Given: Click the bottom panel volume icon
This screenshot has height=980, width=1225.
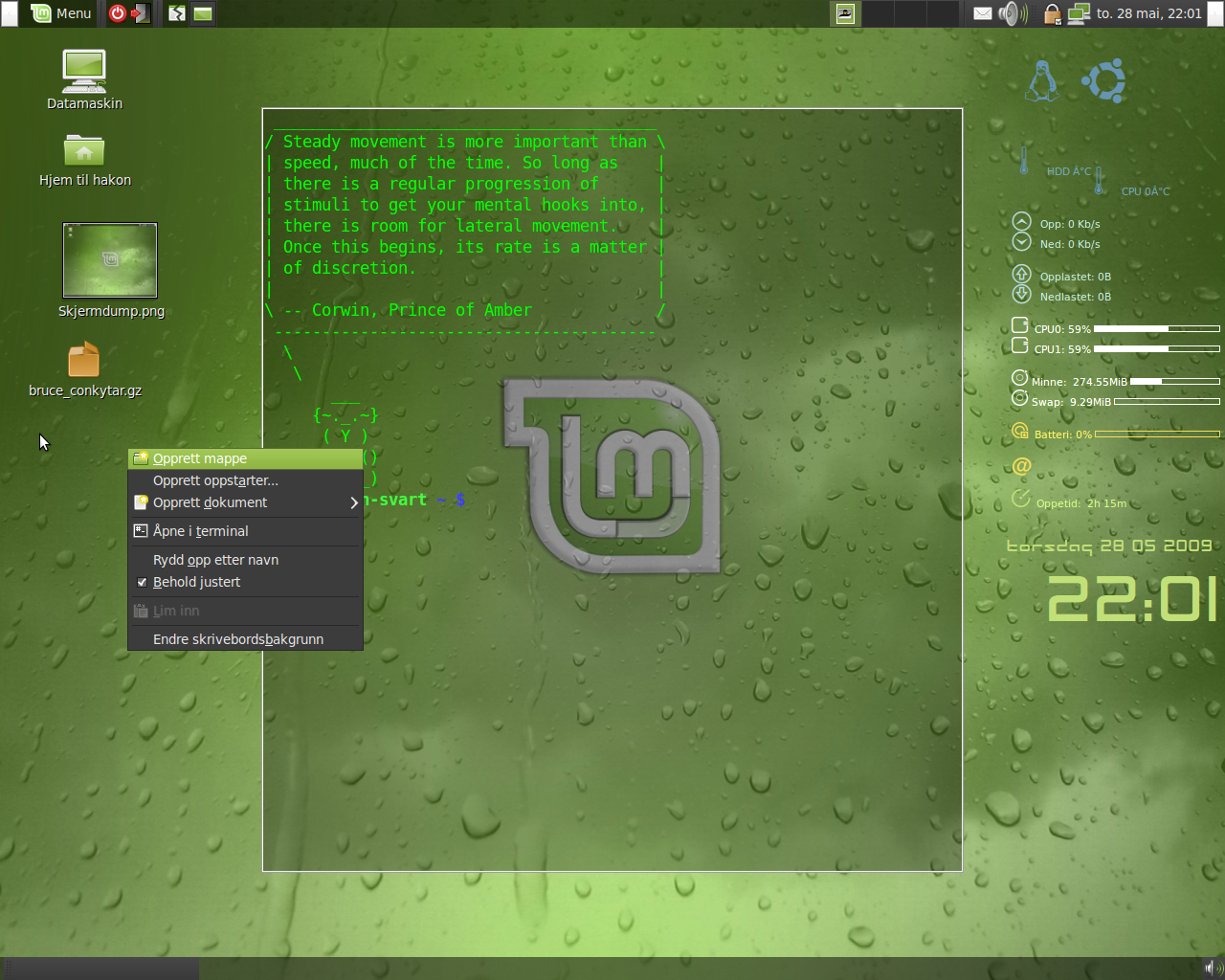Looking at the screenshot, I should click(1214, 969).
